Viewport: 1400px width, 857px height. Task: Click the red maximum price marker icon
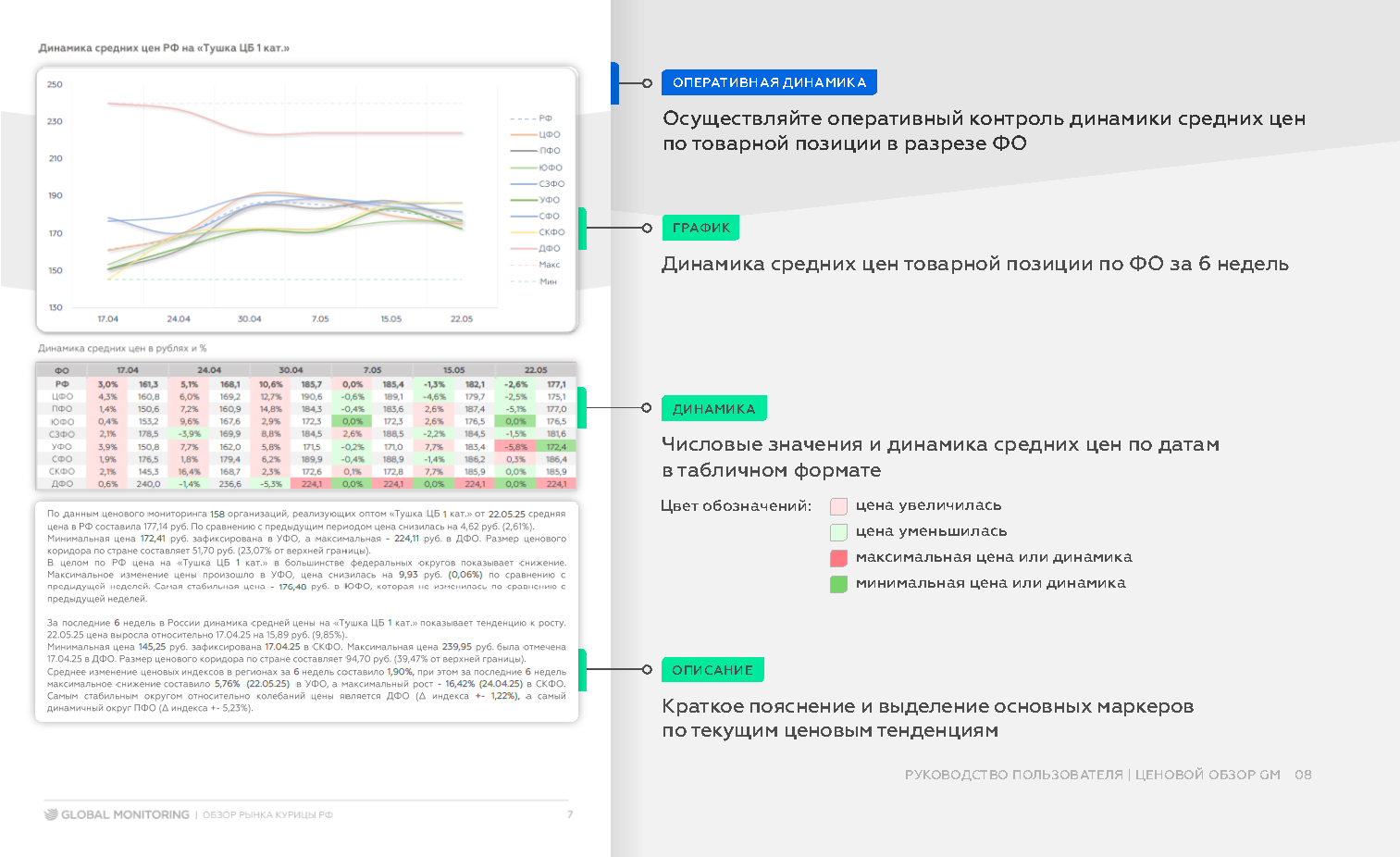[838, 557]
